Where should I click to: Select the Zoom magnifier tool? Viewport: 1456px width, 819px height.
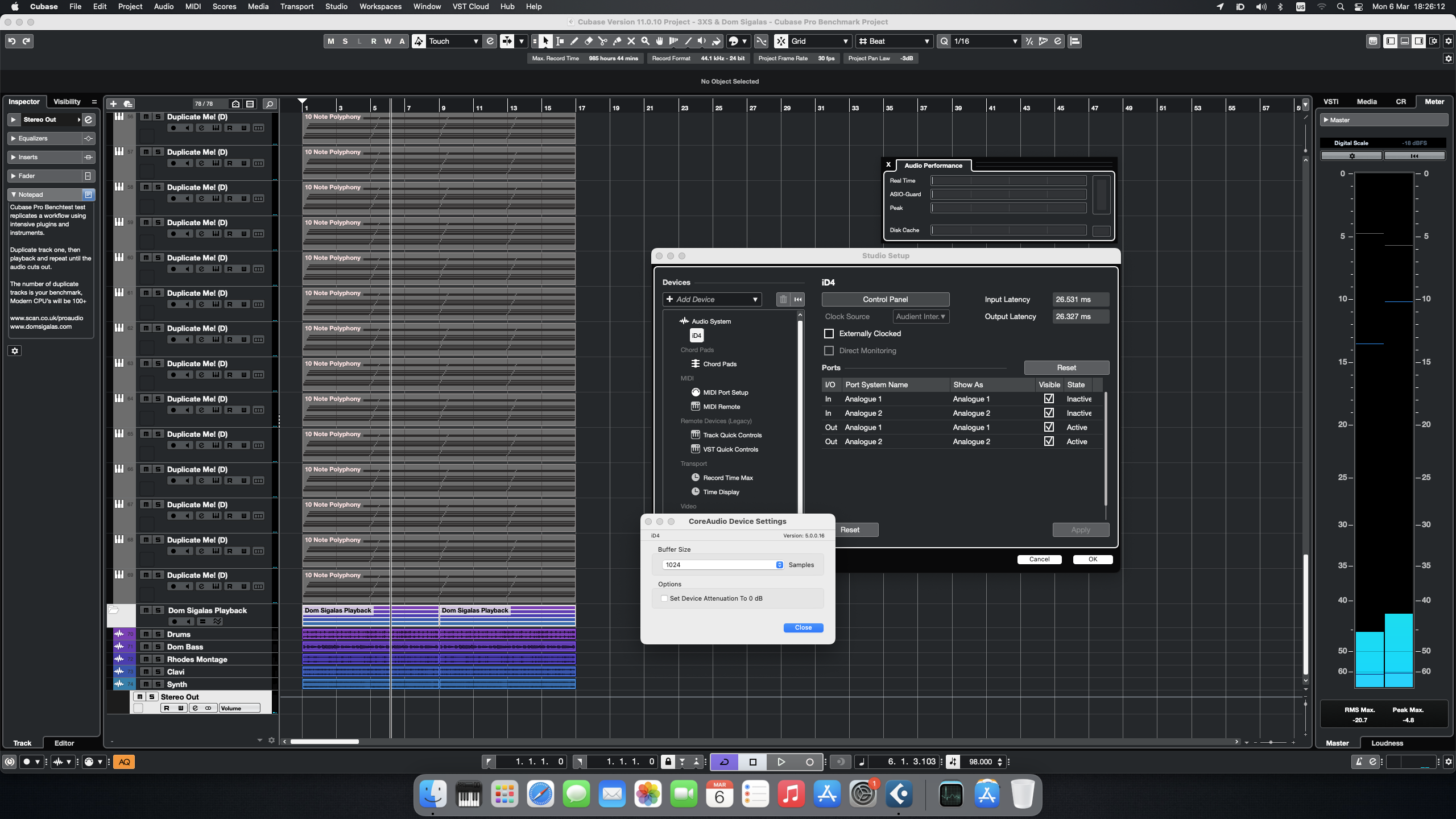coord(646,41)
